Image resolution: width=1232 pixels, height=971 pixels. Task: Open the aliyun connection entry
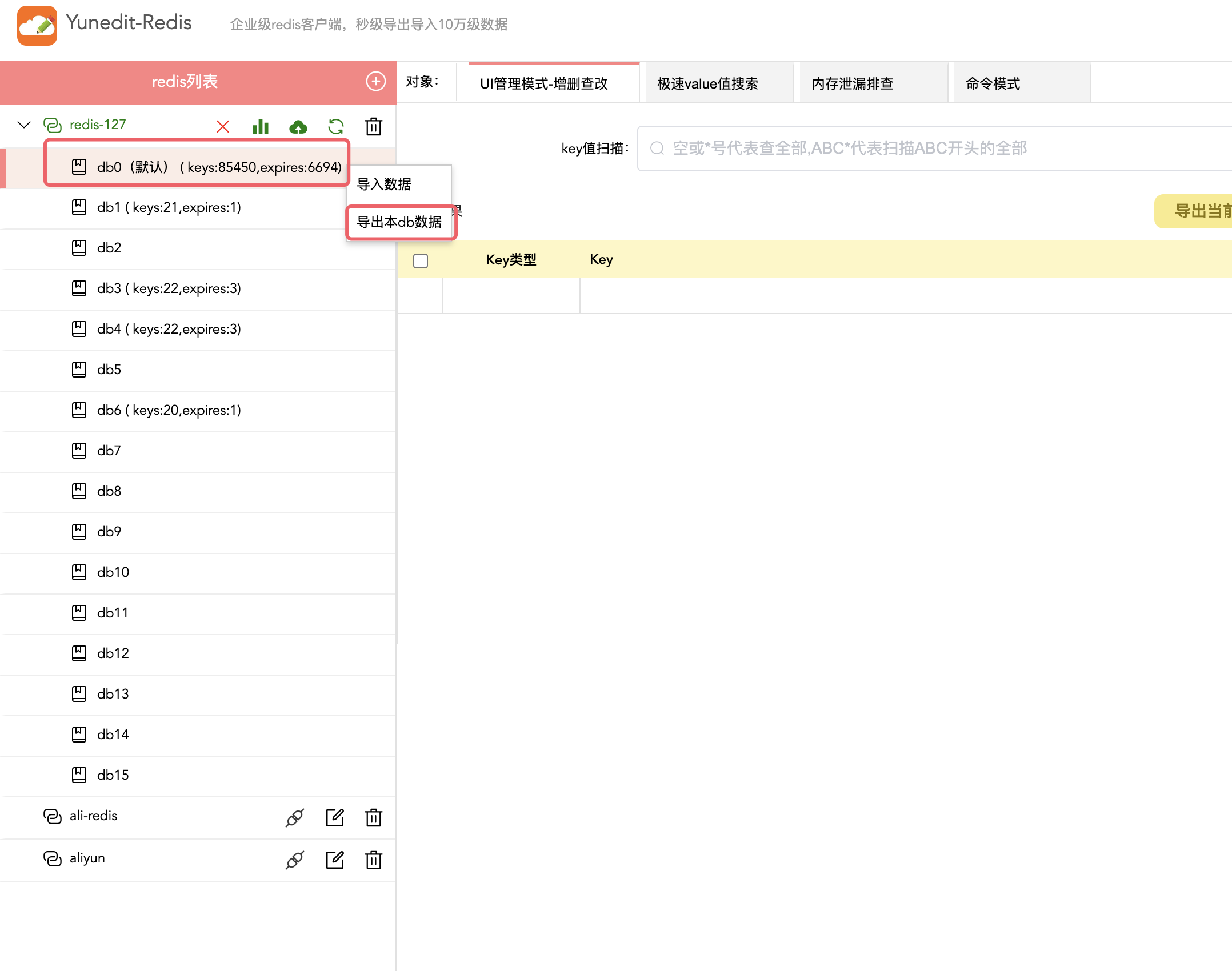point(87,858)
